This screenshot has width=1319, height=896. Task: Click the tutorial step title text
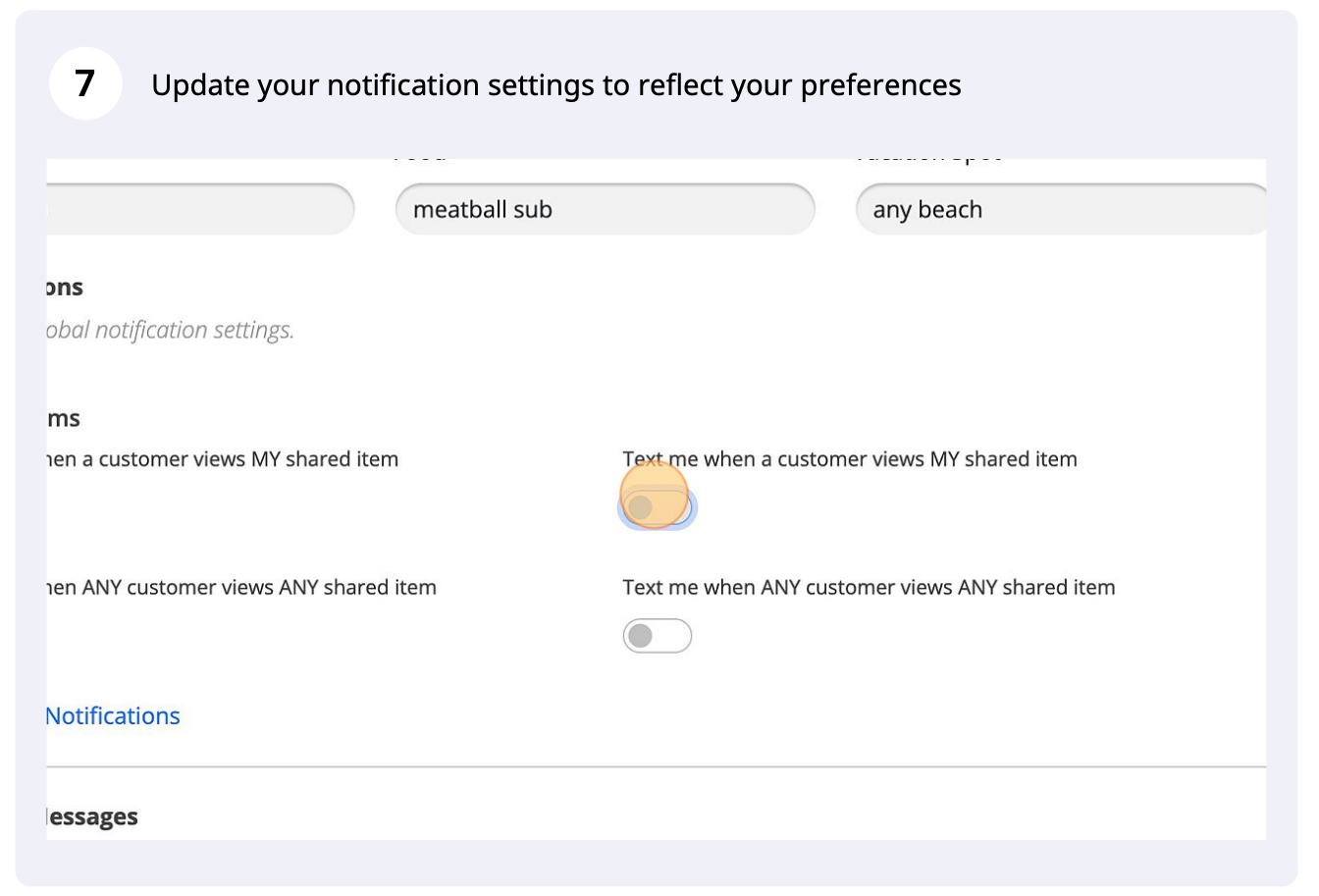[554, 85]
